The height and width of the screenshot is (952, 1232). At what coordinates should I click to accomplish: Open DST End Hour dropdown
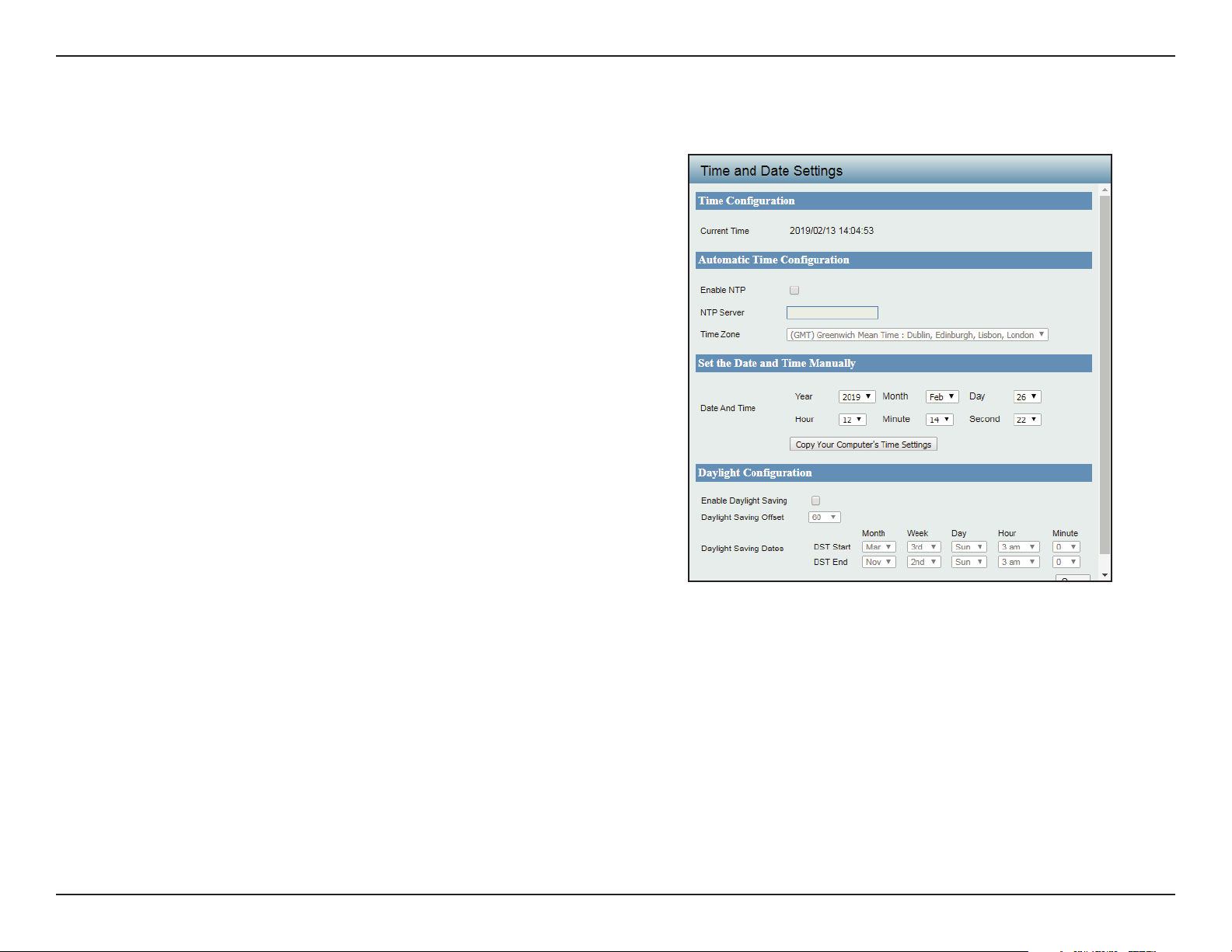pyautogui.click(x=1018, y=562)
